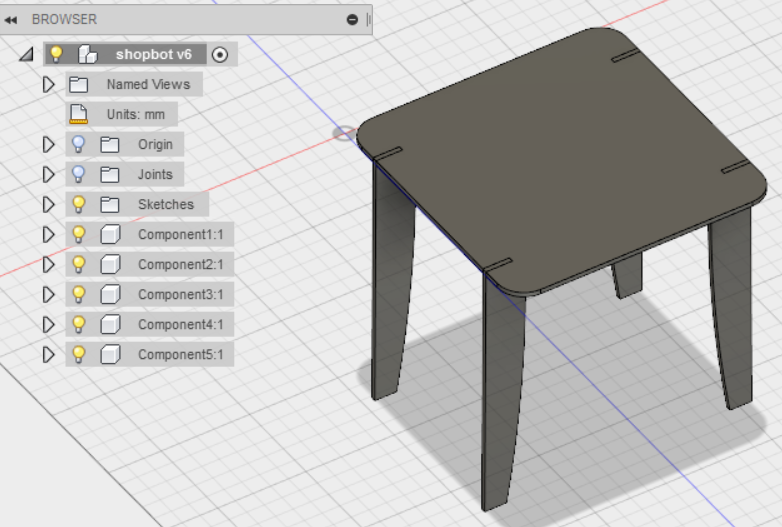Expand Component5:1 node
782x527 pixels.
click(48, 354)
